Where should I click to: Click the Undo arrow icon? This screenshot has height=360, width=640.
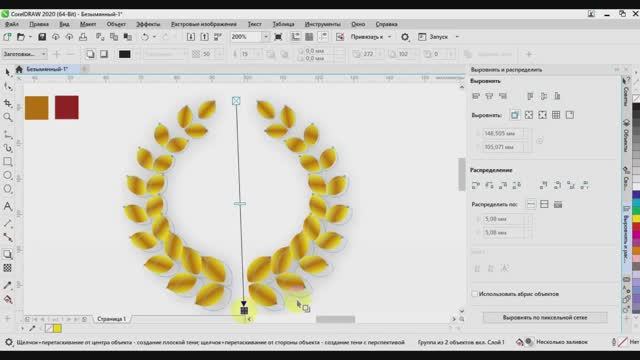(x=145, y=37)
